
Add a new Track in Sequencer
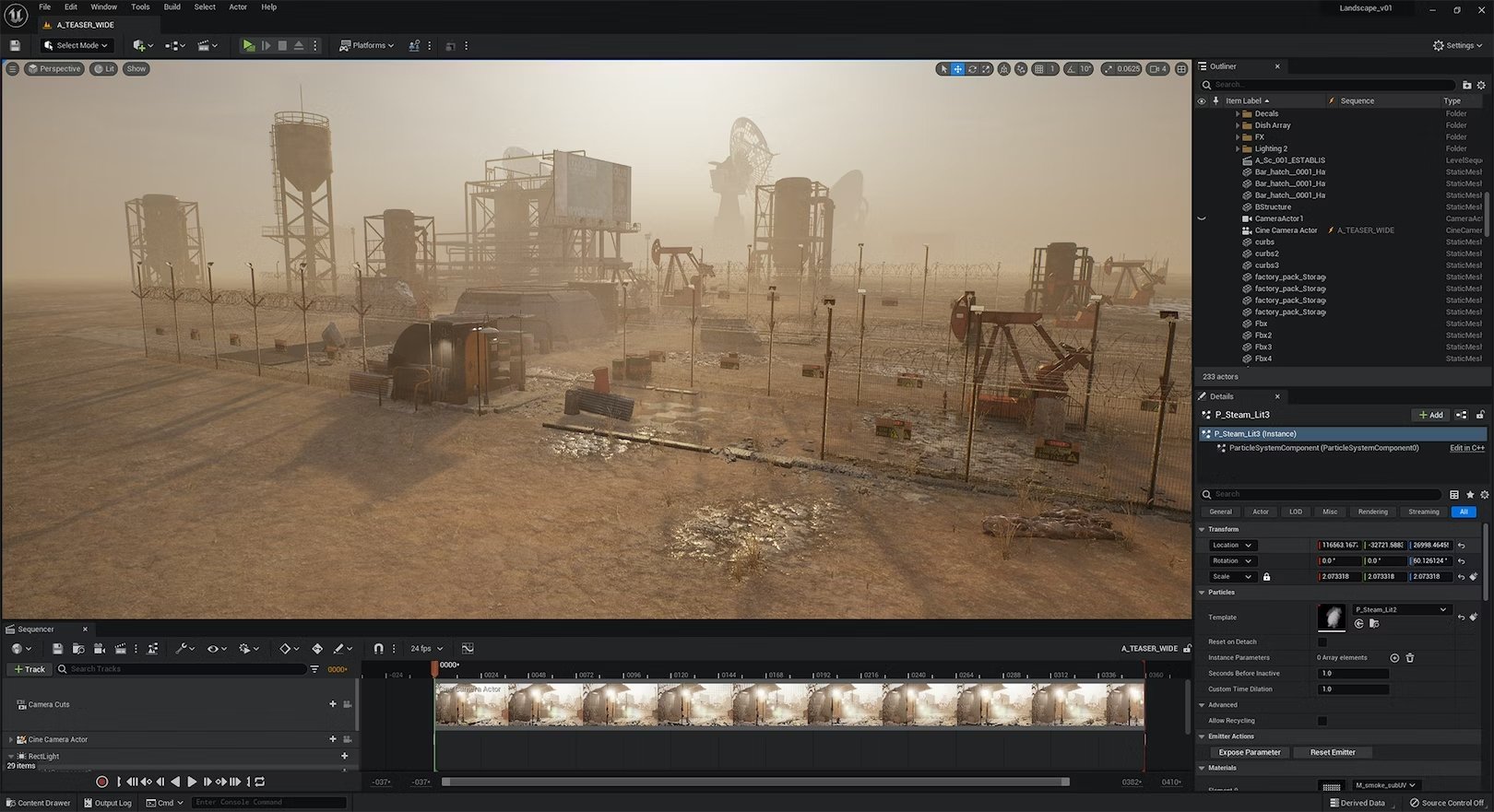(x=30, y=669)
